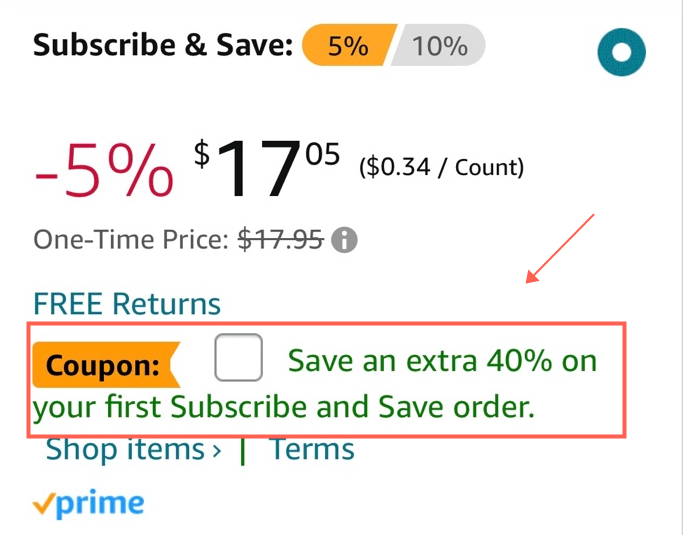Image resolution: width=683 pixels, height=535 pixels.
Task: Open the coupon Terms link
Action: (x=311, y=450)
